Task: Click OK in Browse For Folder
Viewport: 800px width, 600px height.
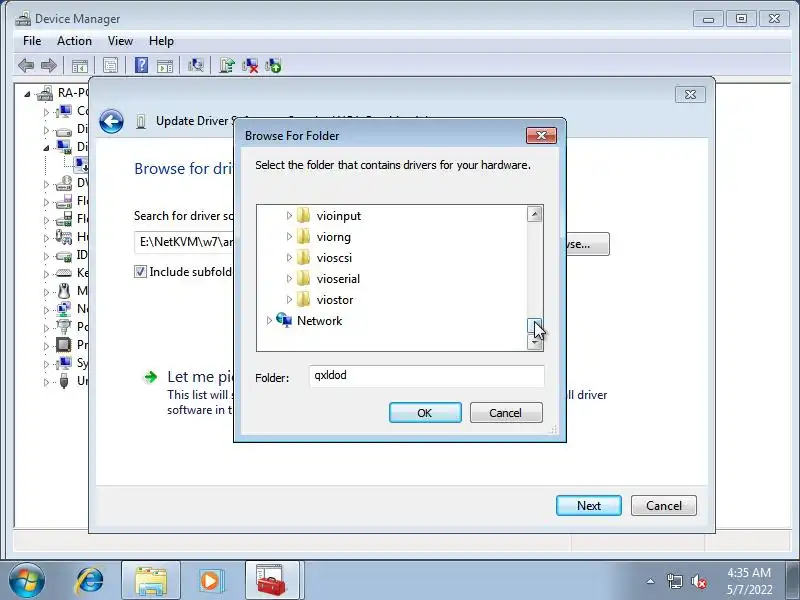Action: pos(425,412)
